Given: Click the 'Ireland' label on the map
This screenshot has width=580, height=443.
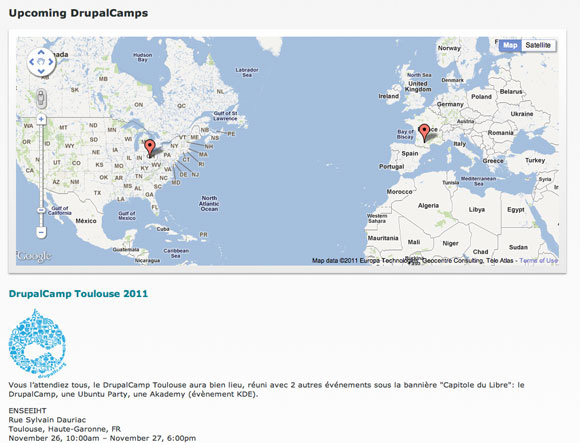Looking at the screenshot, I should coord(388,96).
